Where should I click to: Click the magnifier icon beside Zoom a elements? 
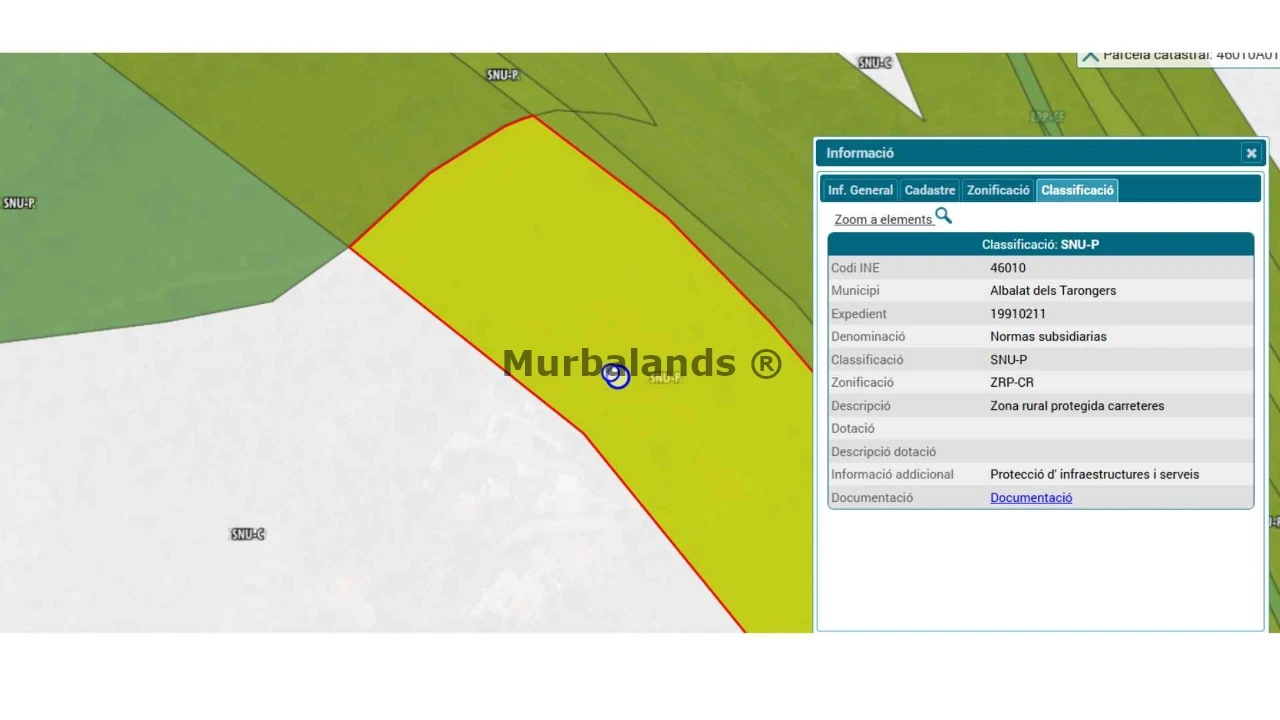click(x=944, y=216)
